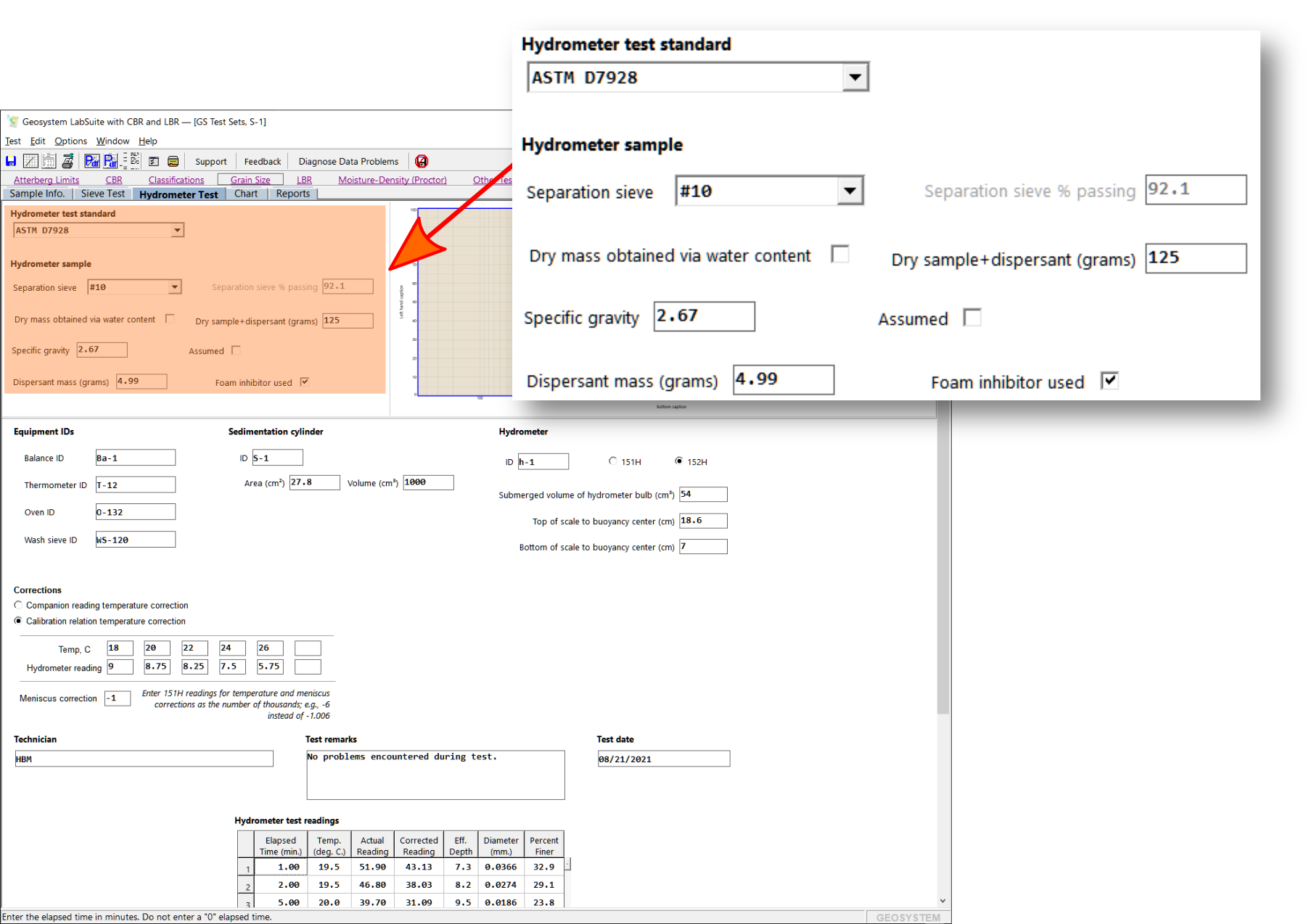Select the 151H hydrometer radio button
The height and width of the screenshot is (924, 1306).
[x=613, y=461]
